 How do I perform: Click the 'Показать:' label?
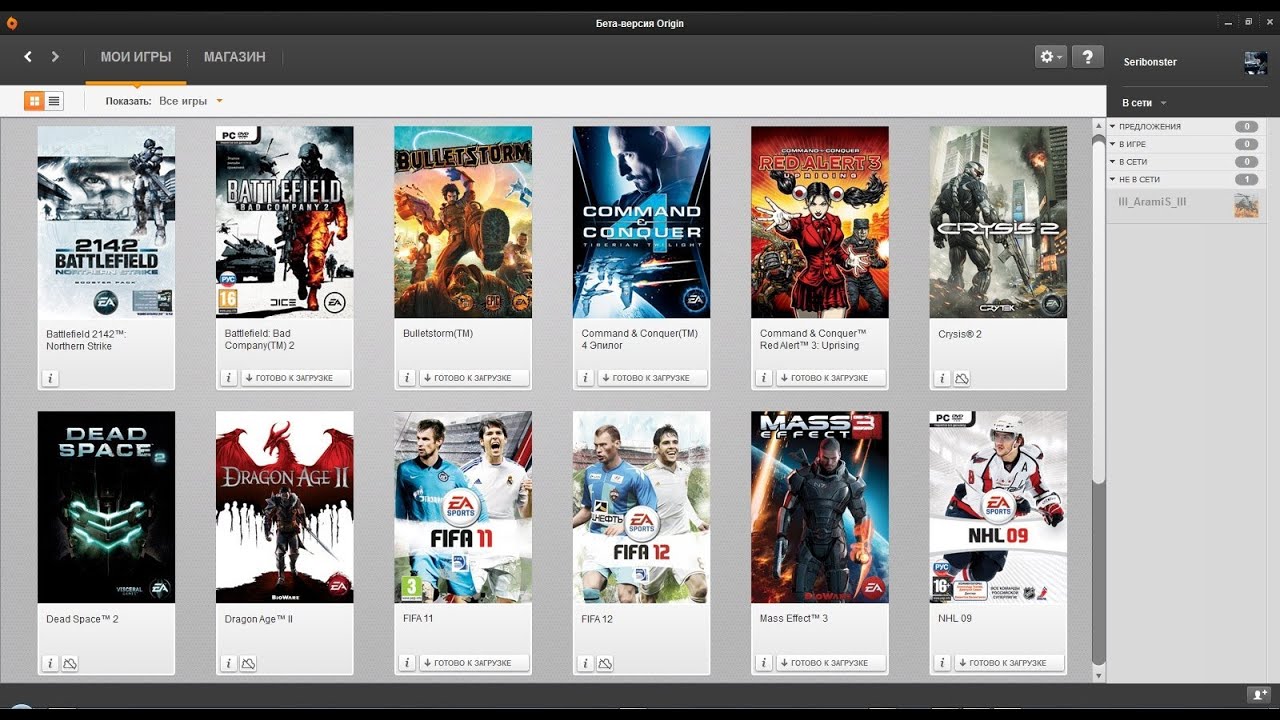tap(129, 101)
